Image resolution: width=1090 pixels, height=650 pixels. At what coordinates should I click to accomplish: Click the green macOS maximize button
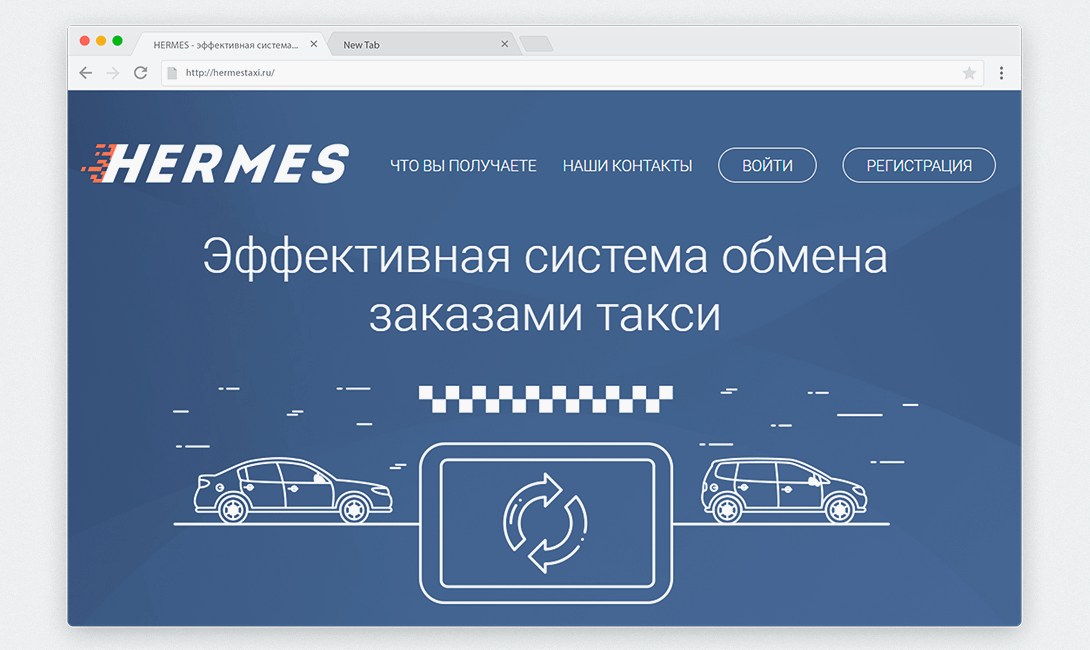tap(117, 41)
